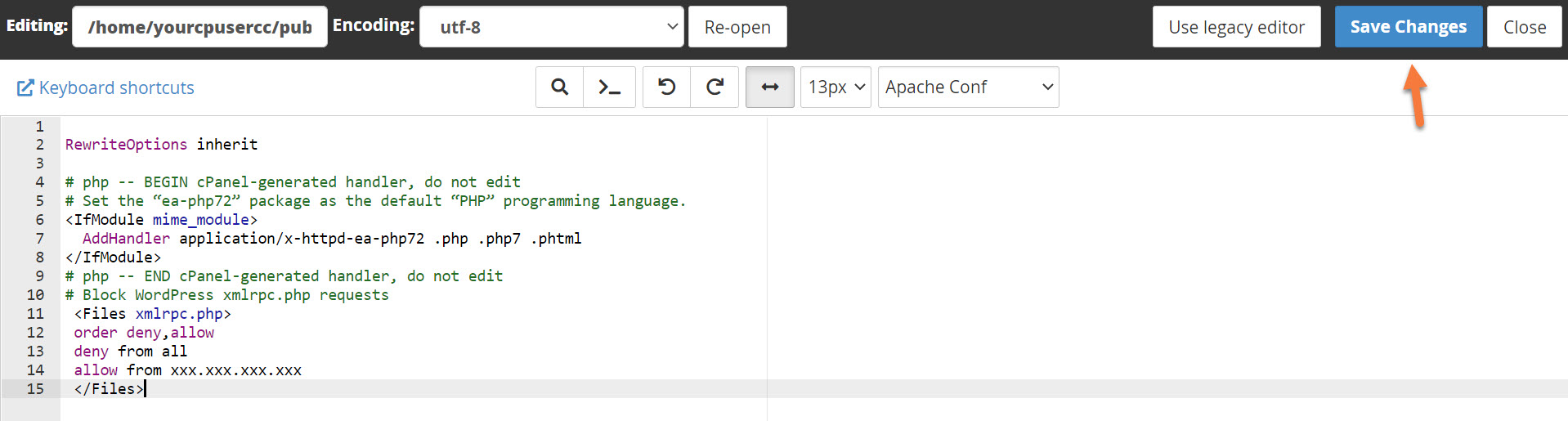Undo the last edit with the undo icon
Image resolution: width=1568 pixels, height=421 pixels.
pyautogui.click(x=666, y=87)
